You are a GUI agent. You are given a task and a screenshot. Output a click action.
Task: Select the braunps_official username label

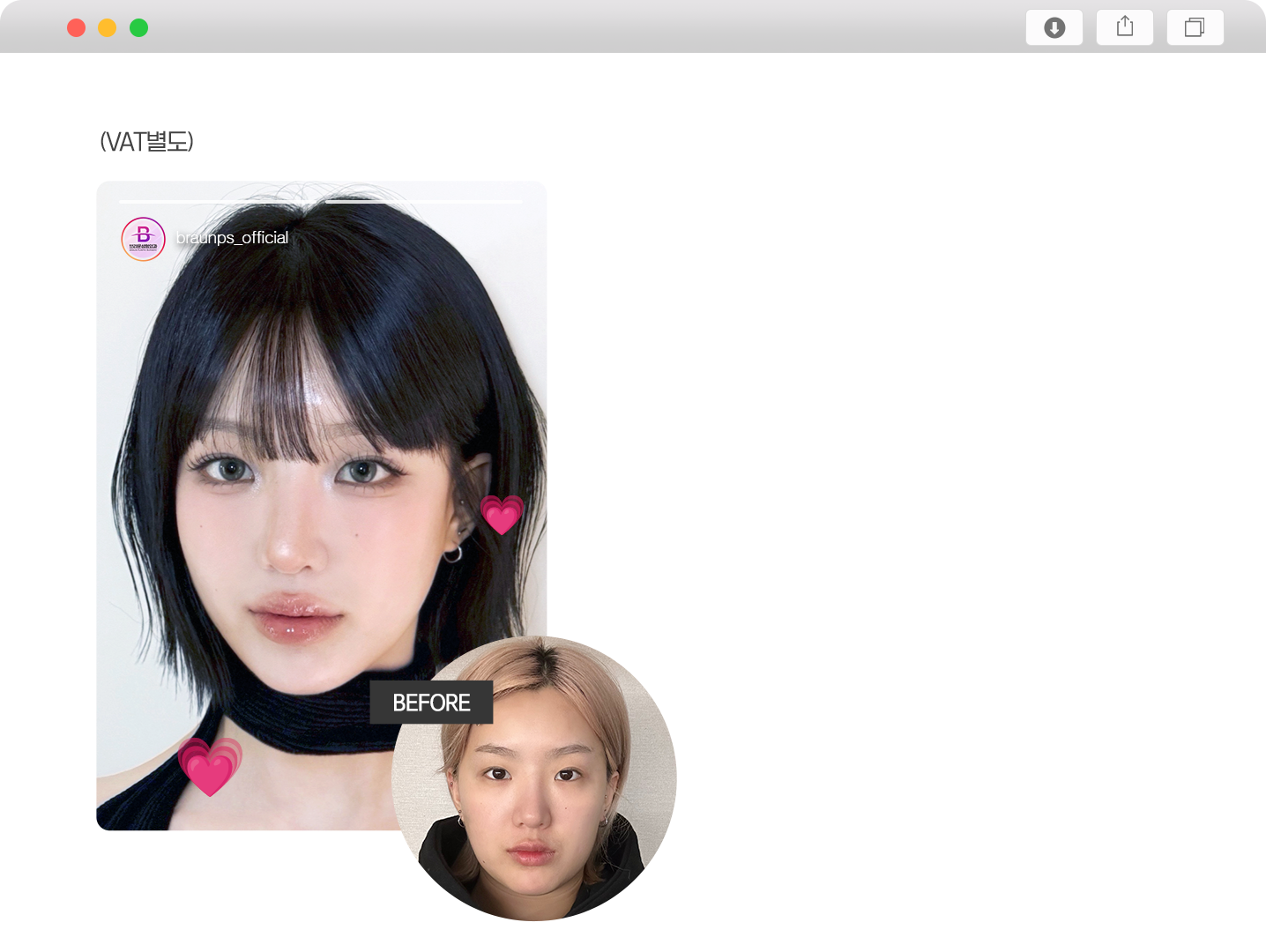(x=233, y=238)
